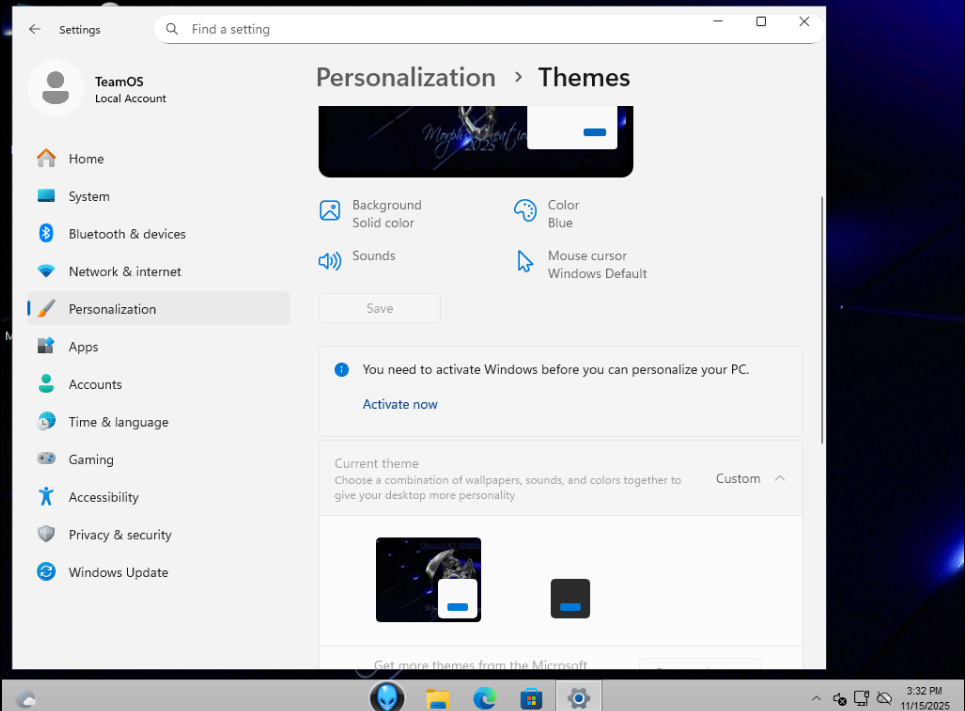This screenshot has height=711, width=965.
Task: Click the Alienware Start button icon
Action: (x=387, y=697)
